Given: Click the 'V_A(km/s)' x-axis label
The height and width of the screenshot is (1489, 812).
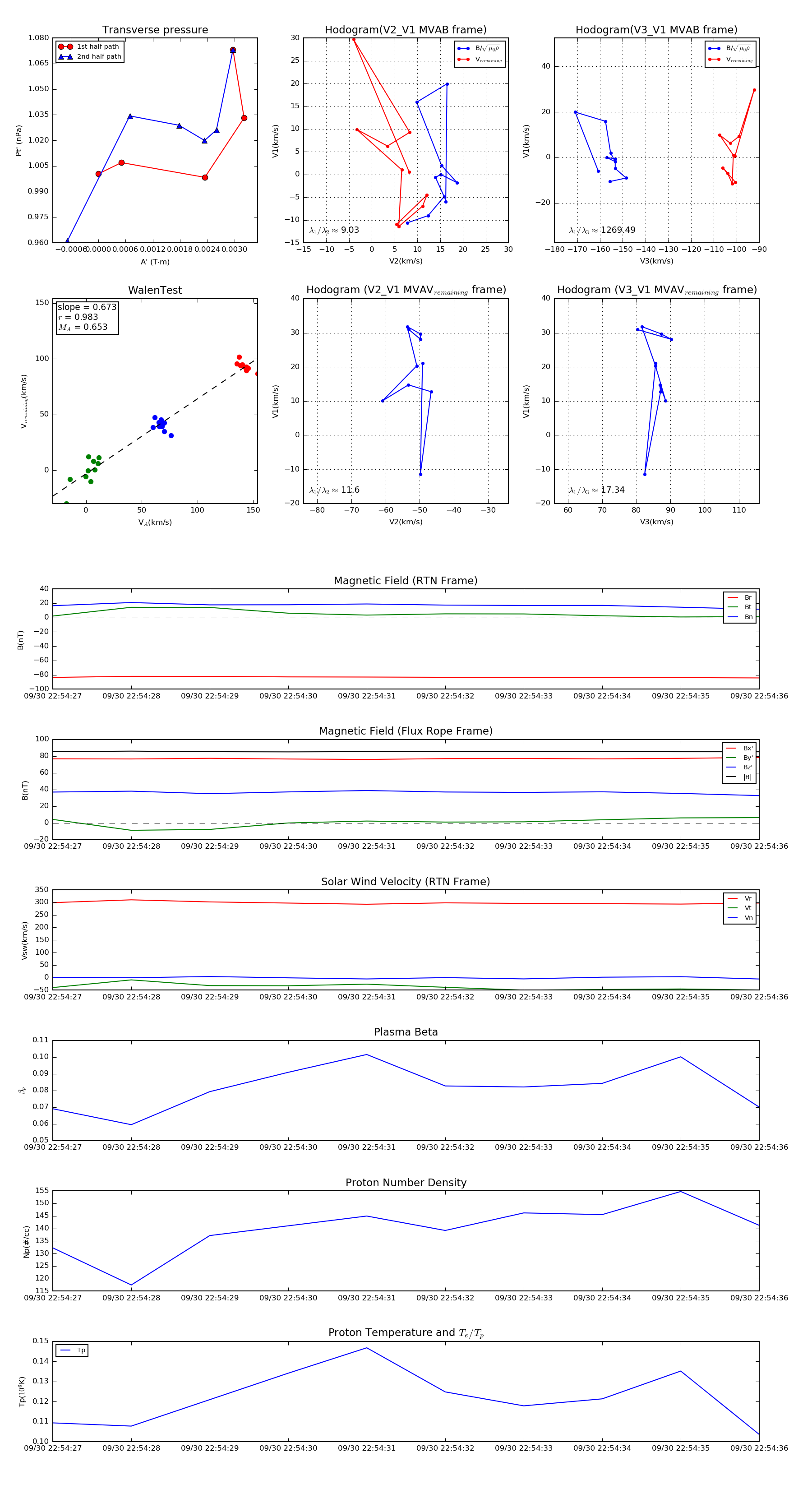Looking at the screenshot, I should pos(155,523).
